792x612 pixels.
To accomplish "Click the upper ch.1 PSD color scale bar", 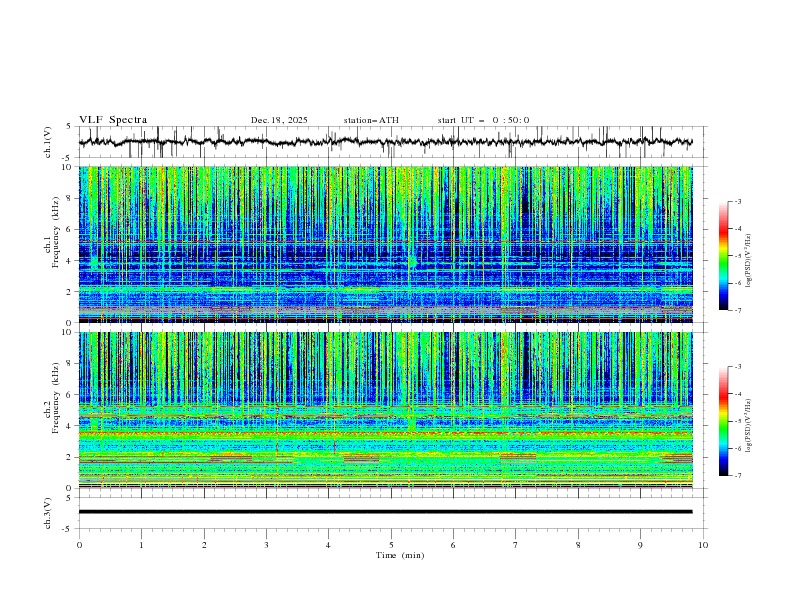I will click(724, 255).
